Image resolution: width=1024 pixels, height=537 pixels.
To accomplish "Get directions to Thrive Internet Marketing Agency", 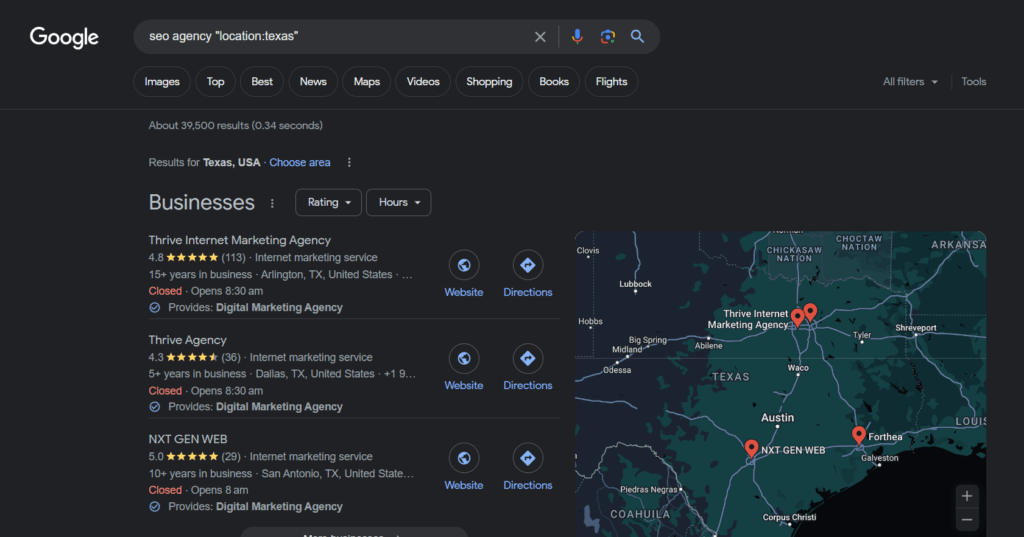I will tap(528, 265).
